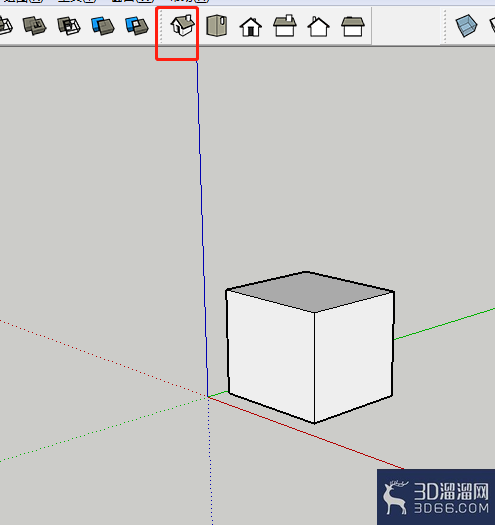Switch to the Left view
Screen dimensions: 495x525
click(x=353, y=27)
